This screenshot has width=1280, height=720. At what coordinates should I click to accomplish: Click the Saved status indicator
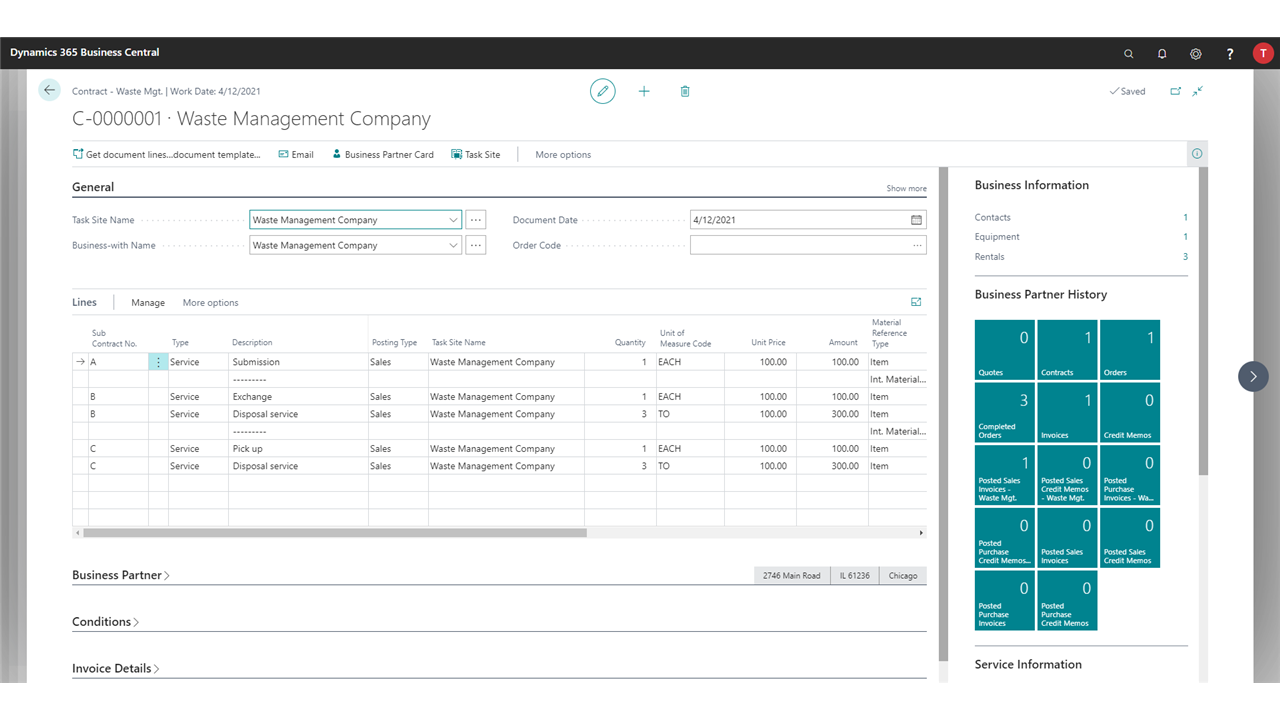tap(1128, 91)
